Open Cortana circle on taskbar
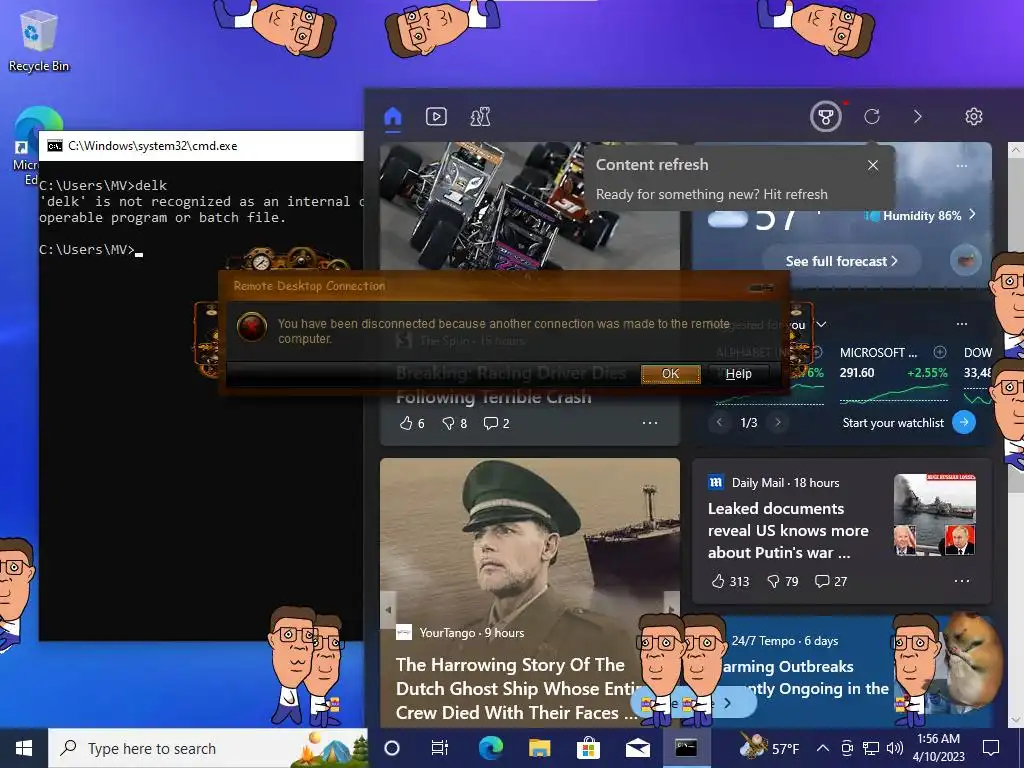Screen dimensions: 1024x768 pyautogui.click(x=392, y=748)
